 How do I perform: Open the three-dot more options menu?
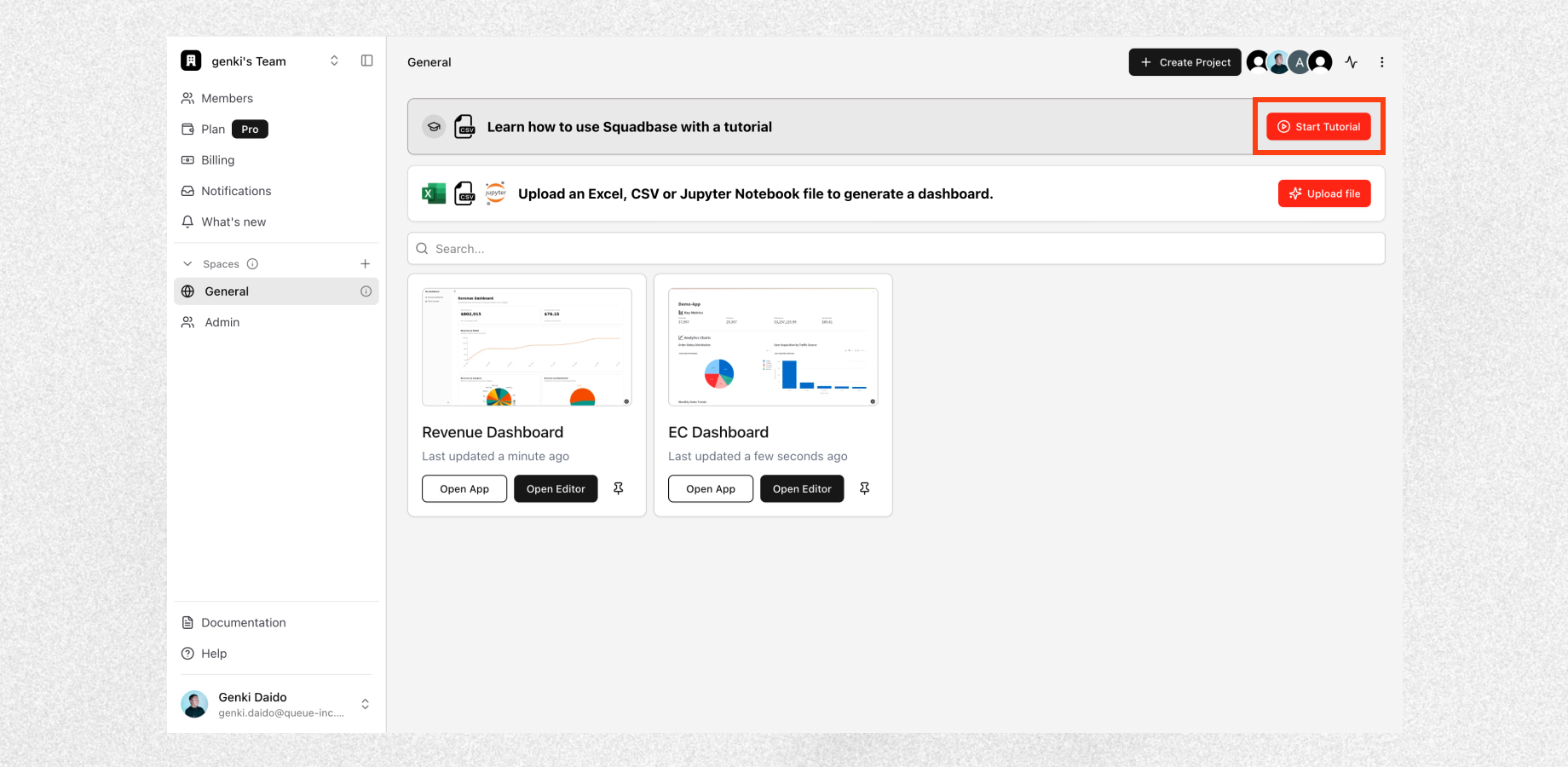pyautogui.click(x=1382, y=62)
